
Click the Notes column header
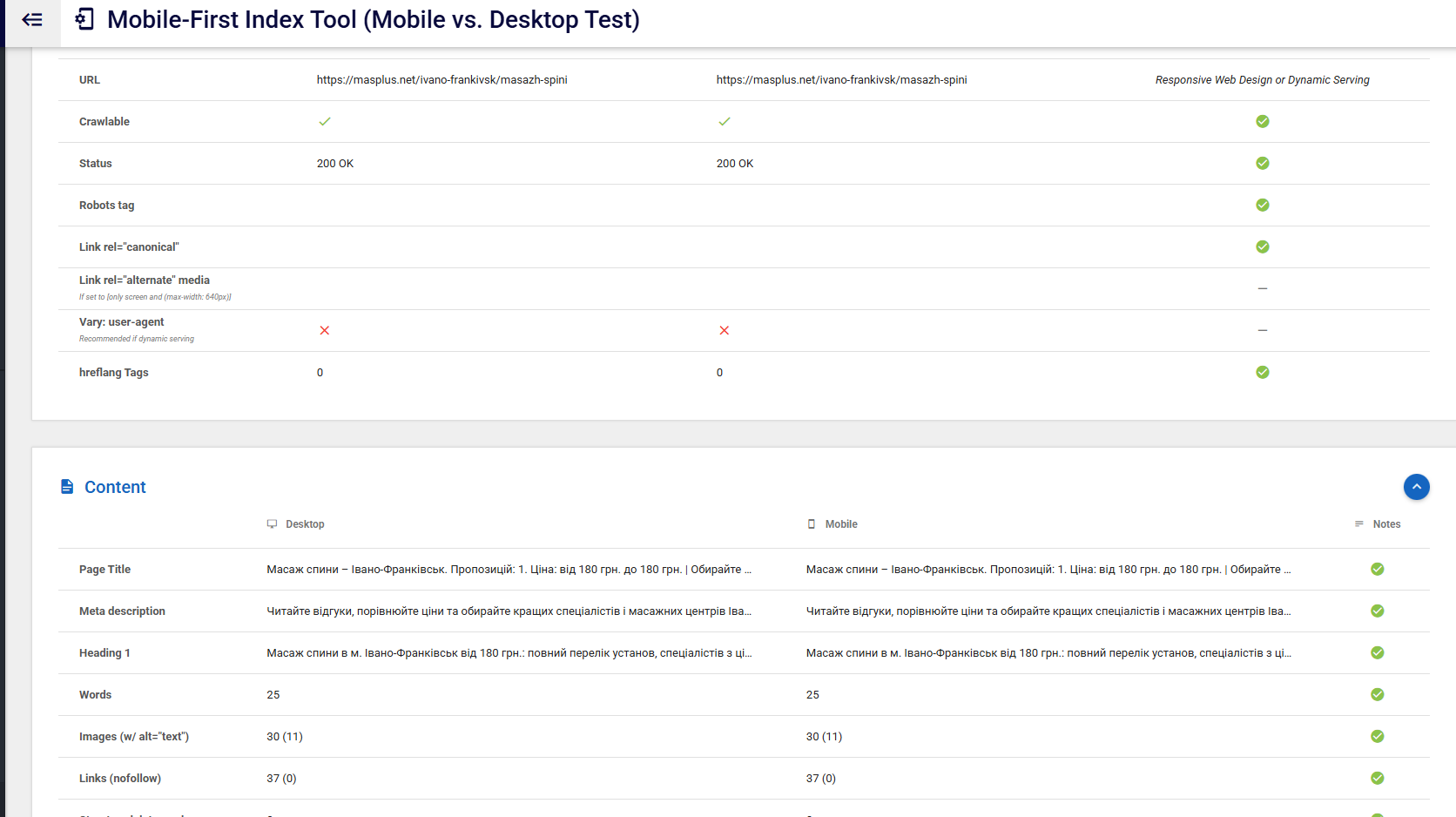[x=1386, y=524]
